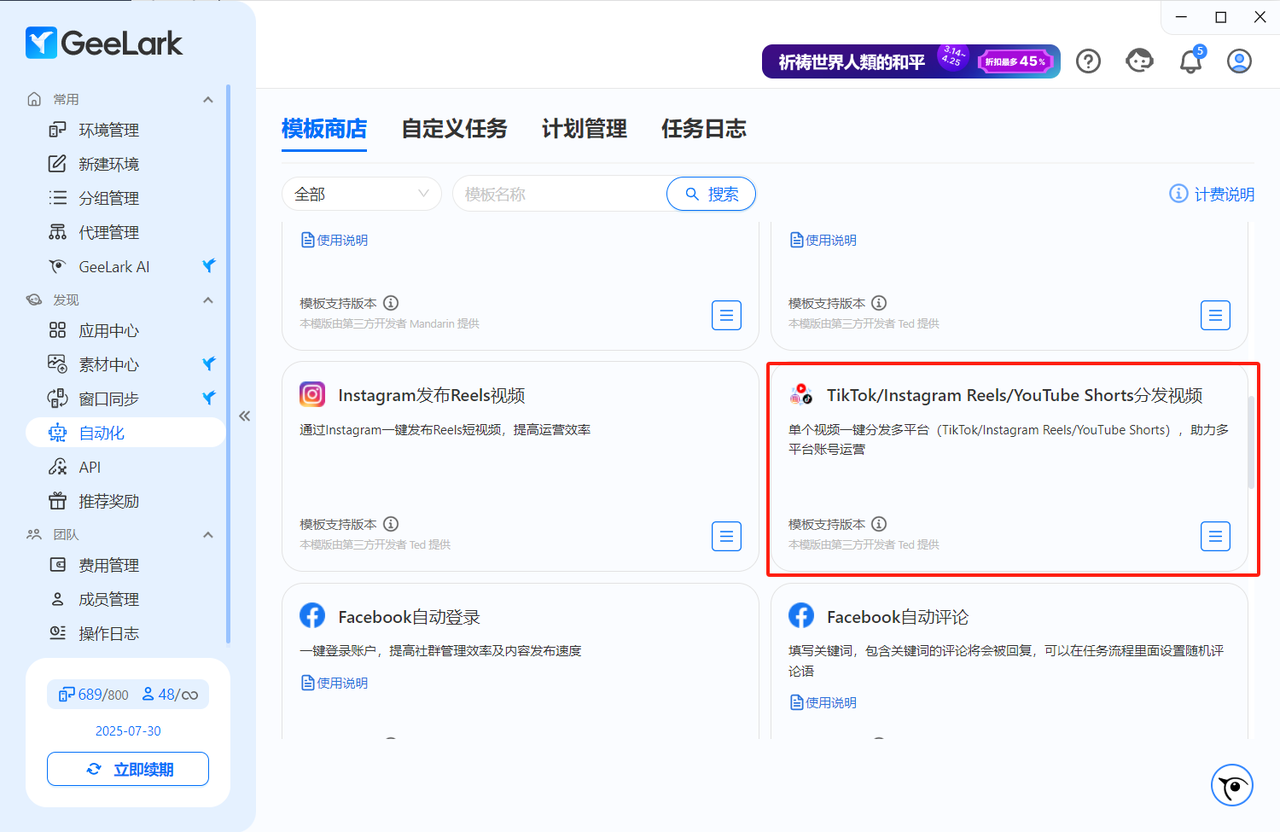
Task: Click the floating eye assistant icon
Action: point(1232,785)
